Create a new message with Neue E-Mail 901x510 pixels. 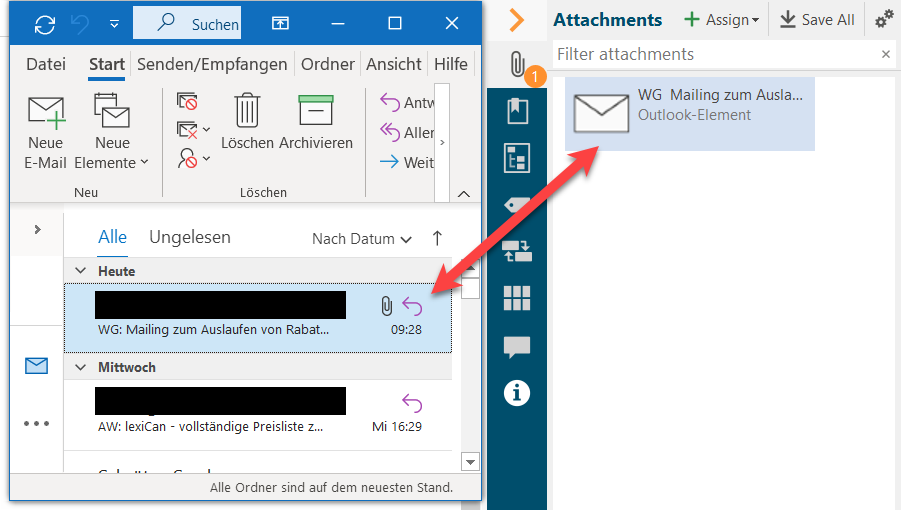(x=45, y=132)
